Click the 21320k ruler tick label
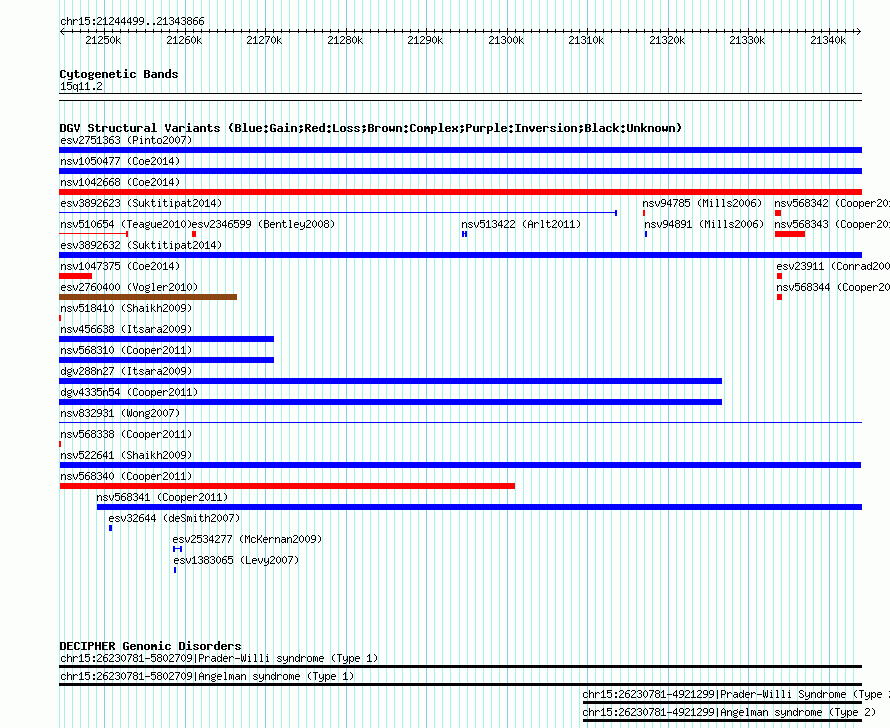 667,40
